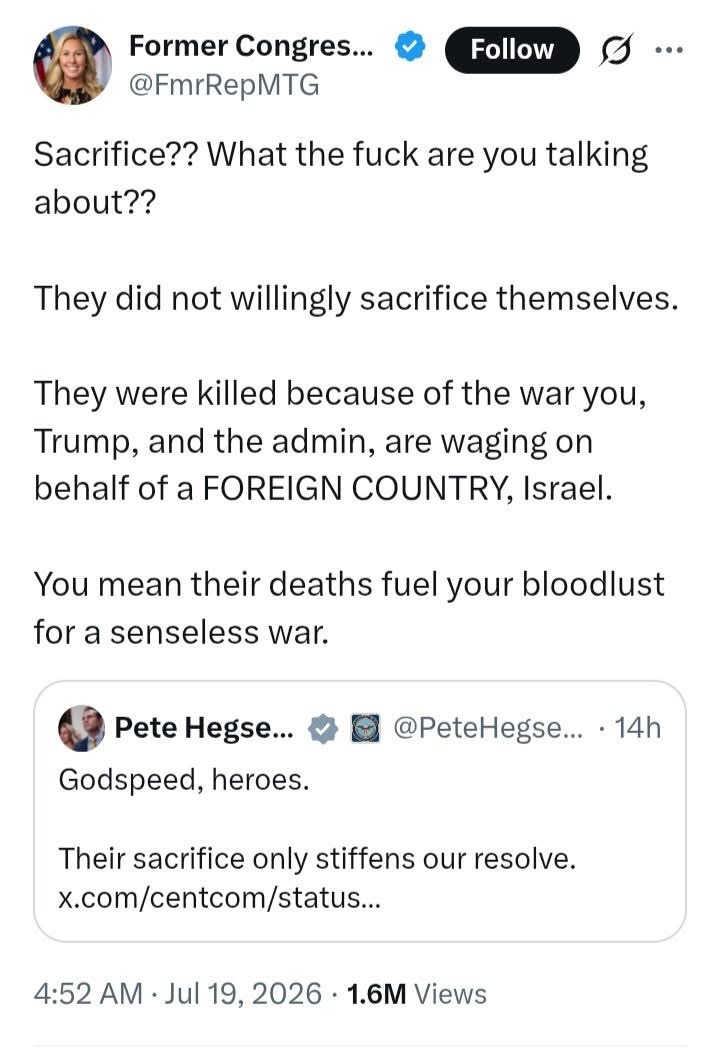The image size is (720, 1048).
Task: Open the Former Congres... profile avatar
Action: (72, 65)
